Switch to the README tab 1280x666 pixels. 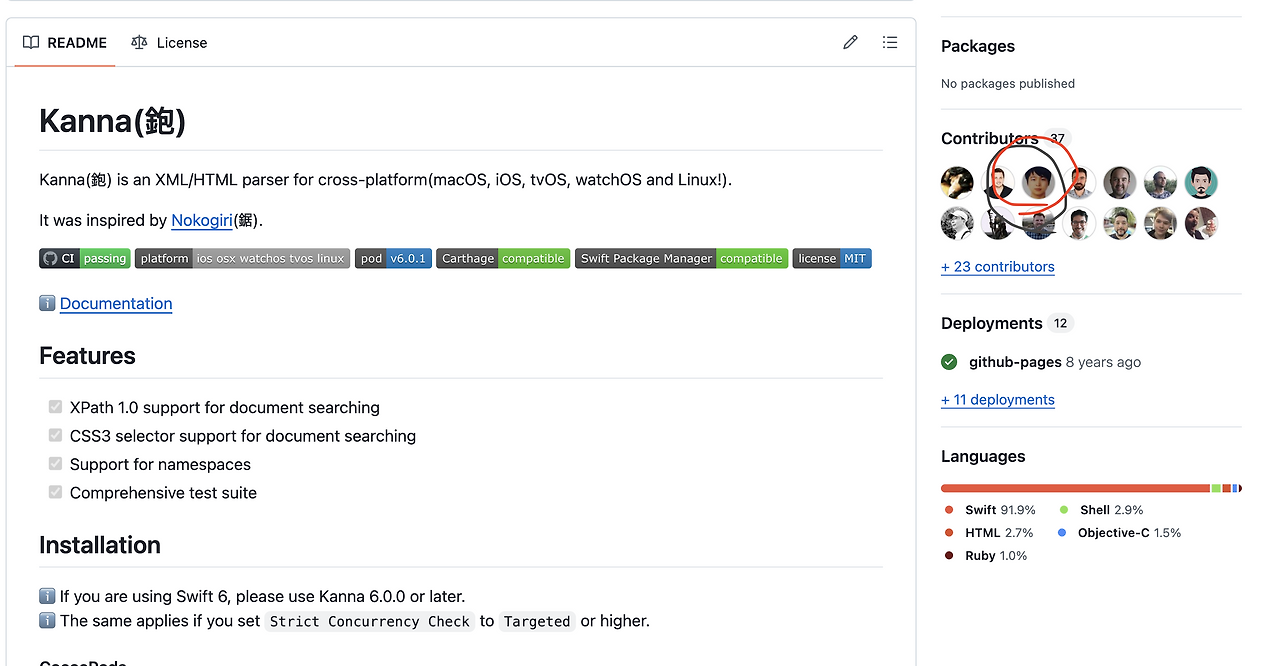pyautogui.click(x=65, y=43)
